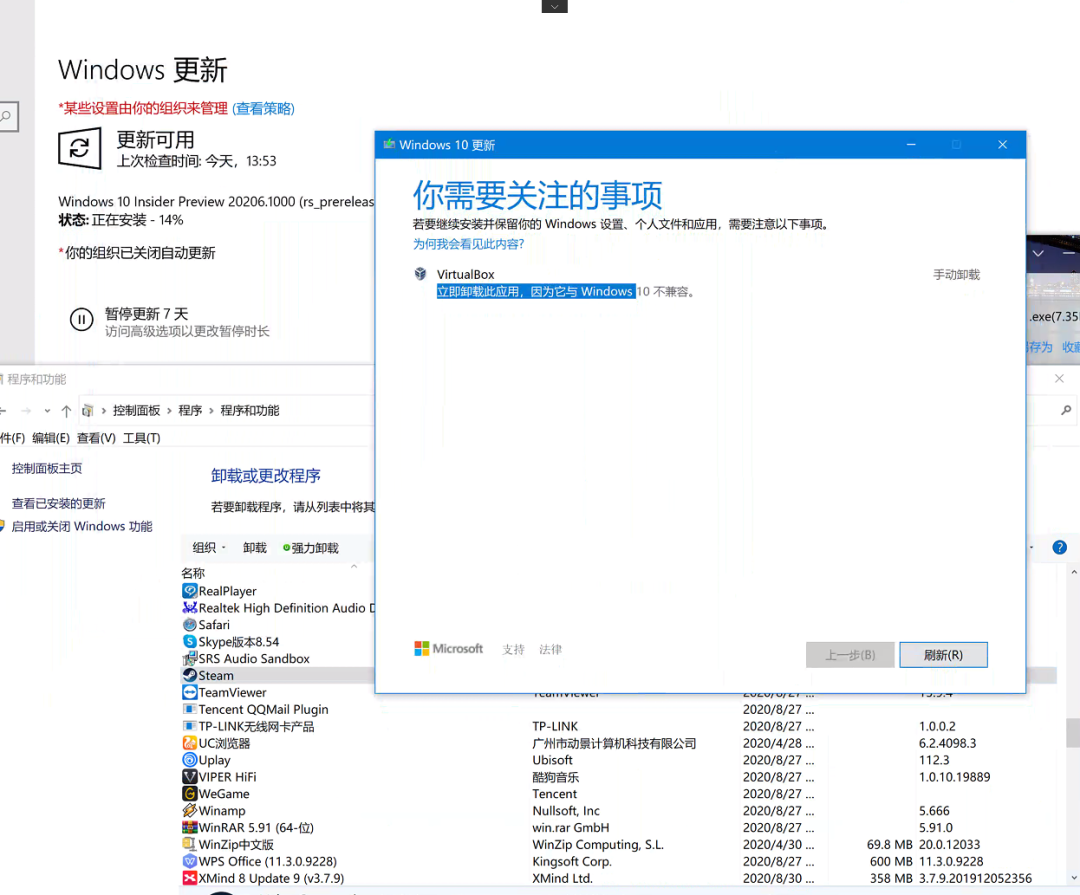Viewport: 1080px width, 895px height.
Task: Open the 工具(T) menu
Action: 141,438
